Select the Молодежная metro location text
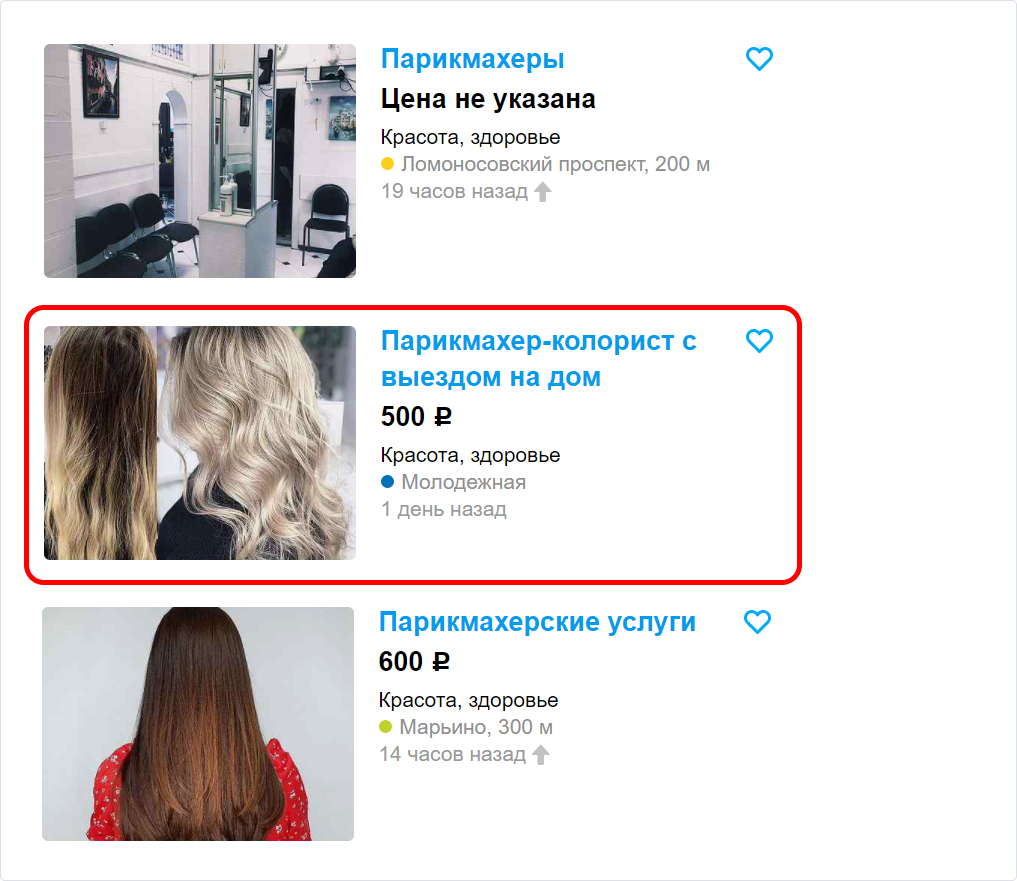Viewport: 1017px width, 881px height. 463,482
